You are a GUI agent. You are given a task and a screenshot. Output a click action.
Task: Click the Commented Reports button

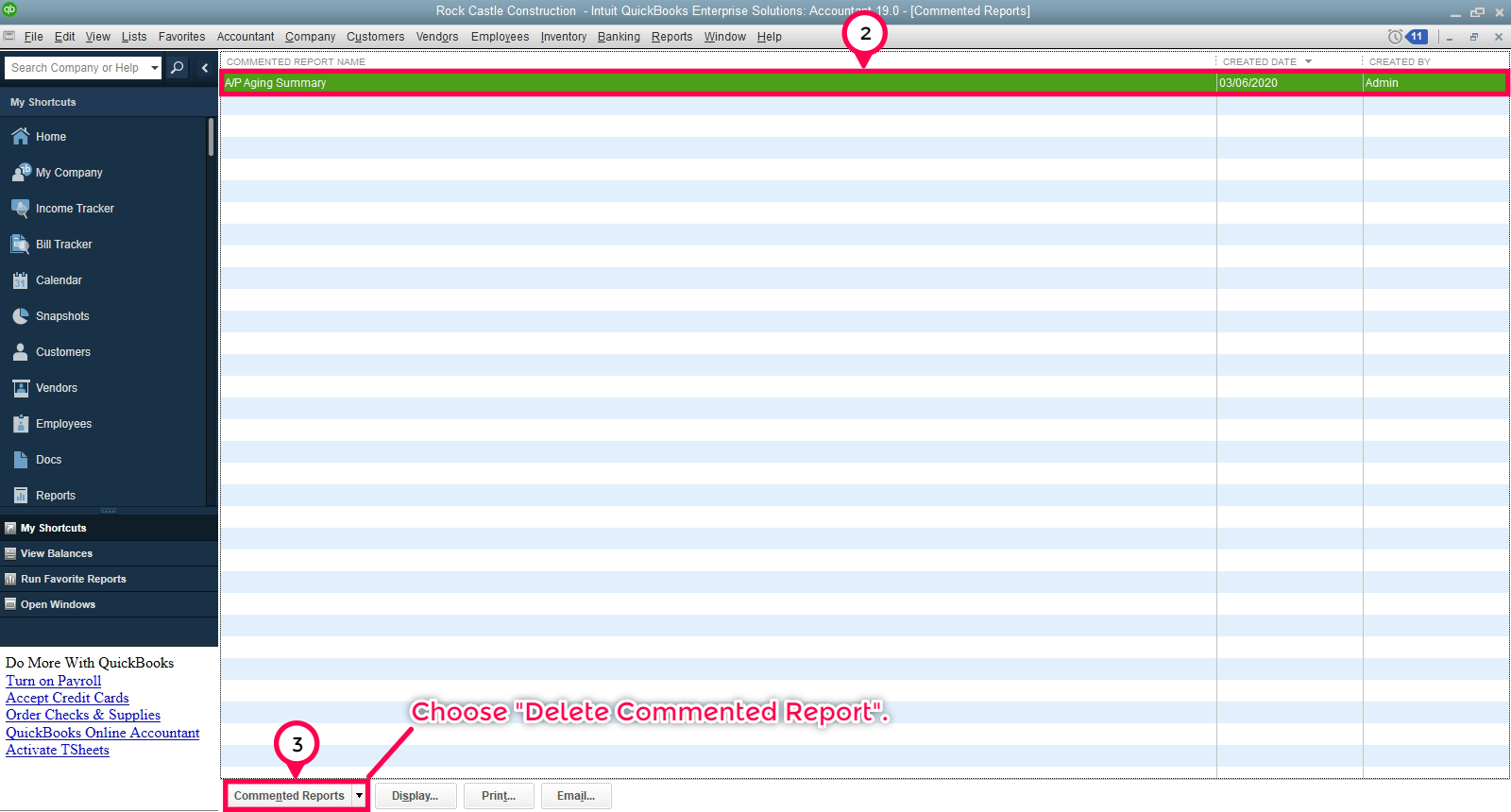(x=289, y=796)
